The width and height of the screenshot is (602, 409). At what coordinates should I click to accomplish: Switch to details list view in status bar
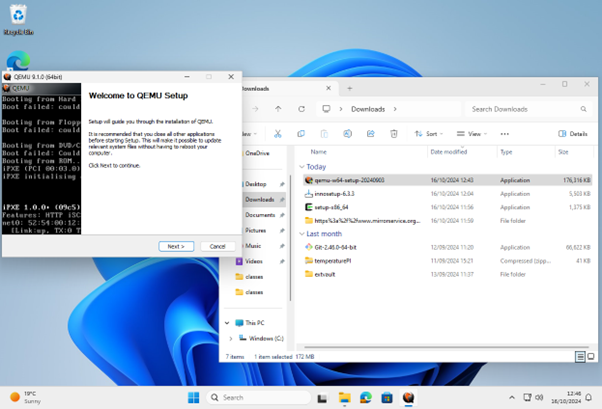[x=580, y=356]
